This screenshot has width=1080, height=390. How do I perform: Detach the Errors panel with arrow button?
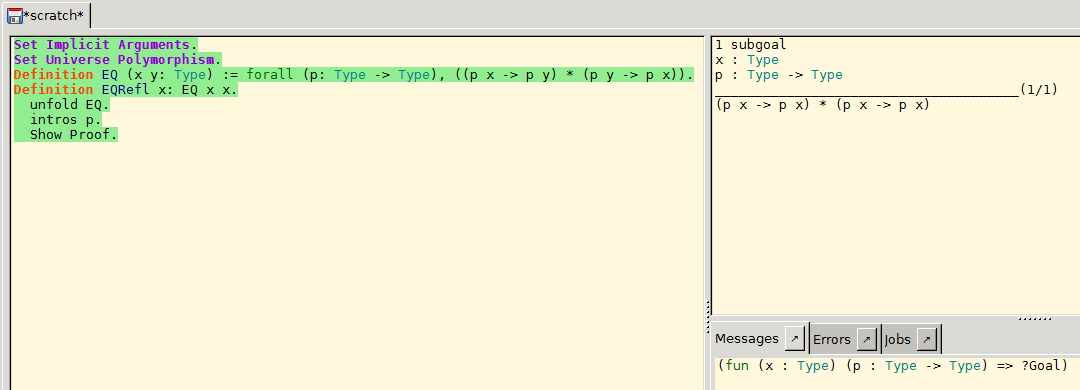pos(866,339)
